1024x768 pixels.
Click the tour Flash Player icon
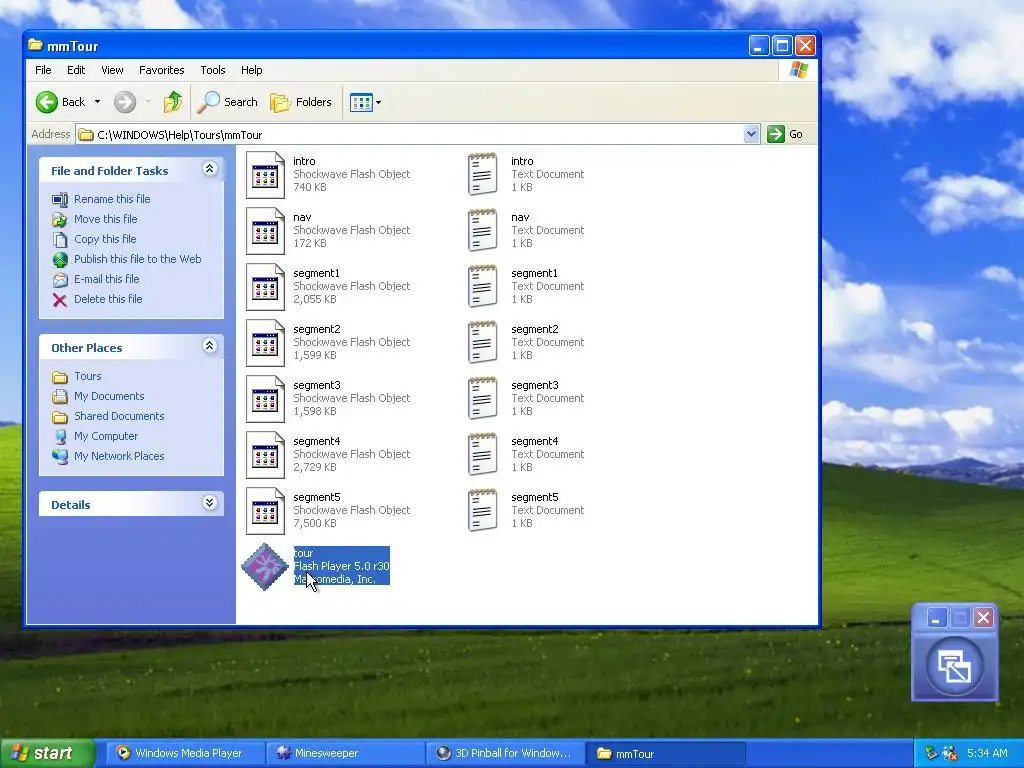(264, 567)
